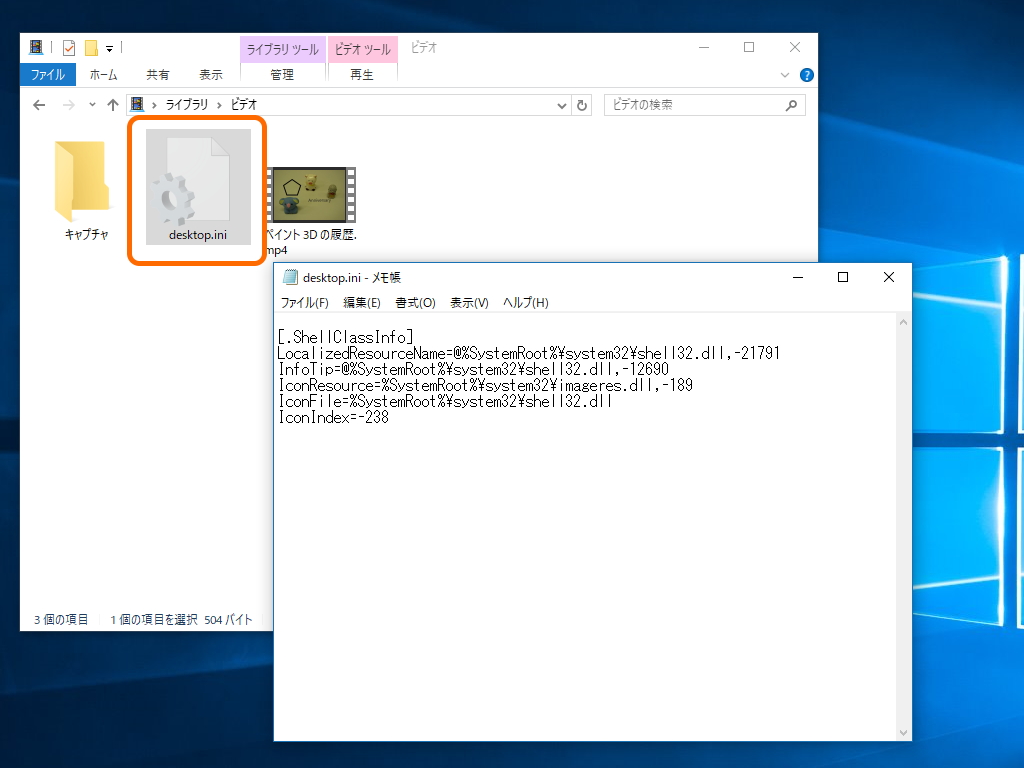Open Notepad 編集(E) menu
The width and height of the screenshot is (1024, 768).
(x=362, y=302)
